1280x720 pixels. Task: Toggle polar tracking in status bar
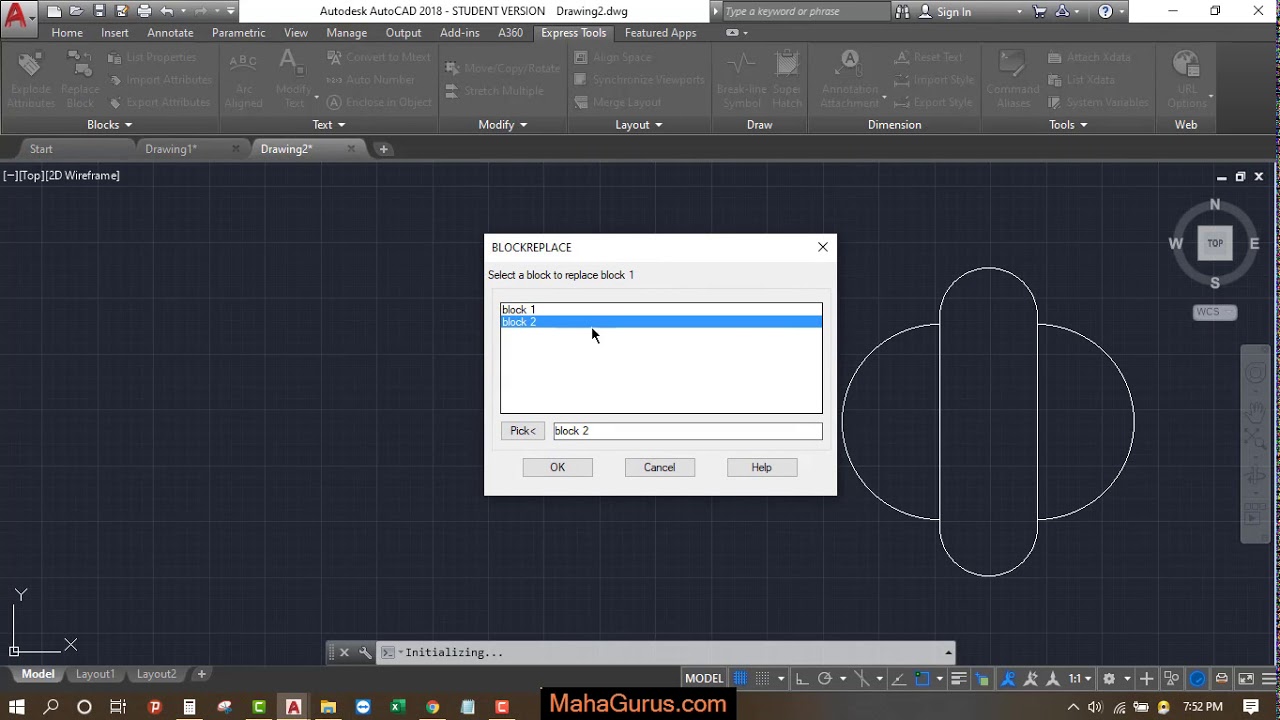click(x=825, y=678)
